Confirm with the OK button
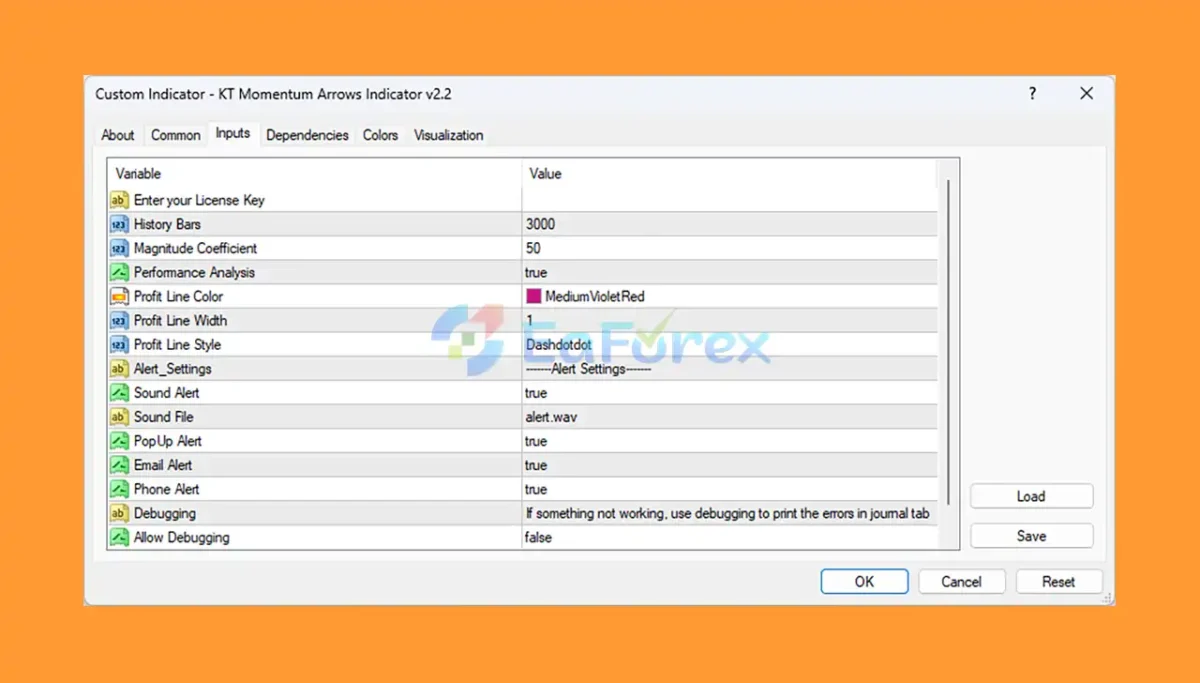The height and width of the screenshot is (683, 1200). pyautogui.click(x=864, y=581)
